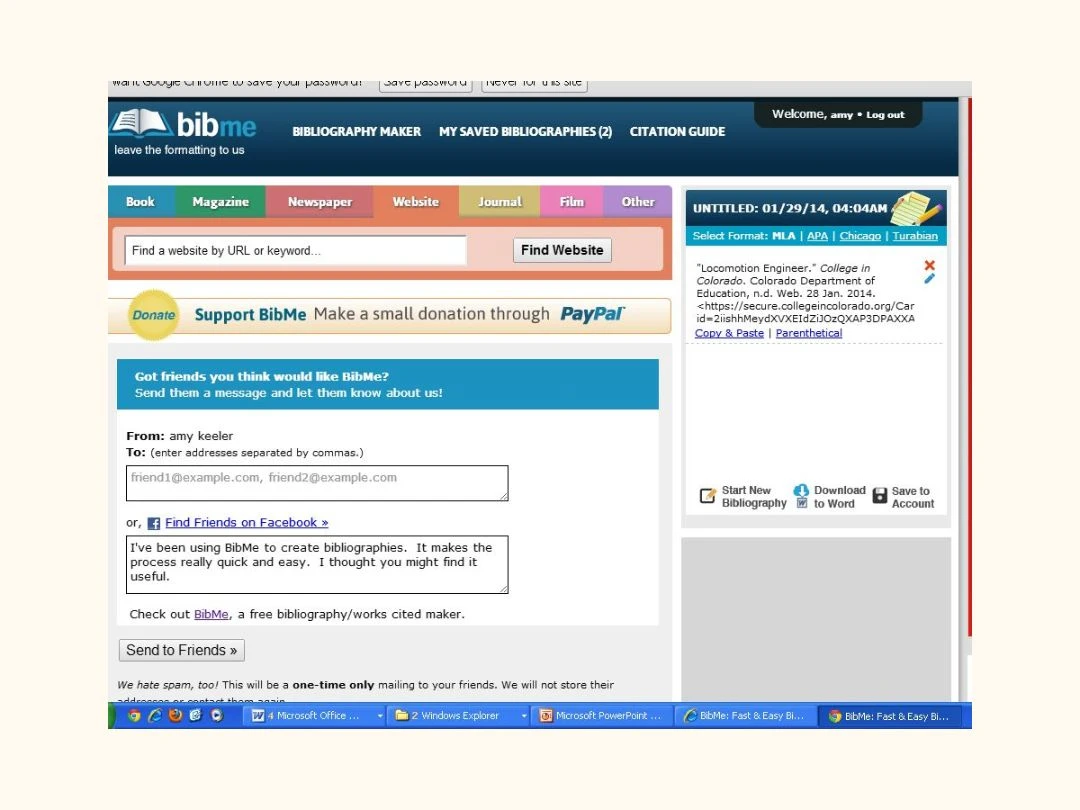Select the Book source tab
1080x810 pixels.
(x=140, y=202)
